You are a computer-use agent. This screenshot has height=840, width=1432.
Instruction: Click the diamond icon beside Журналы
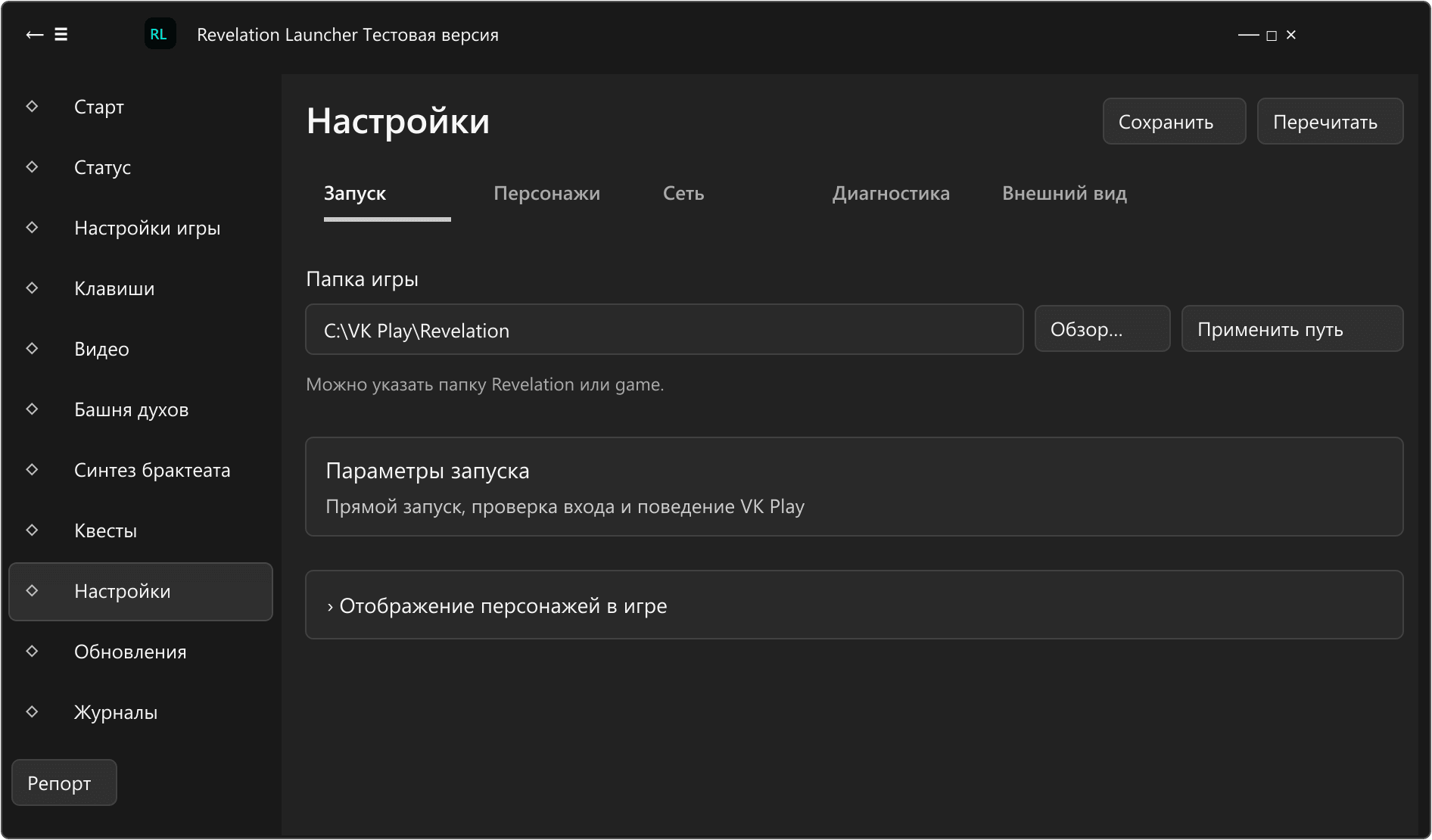pyautogui.click(x=32, y=711)
